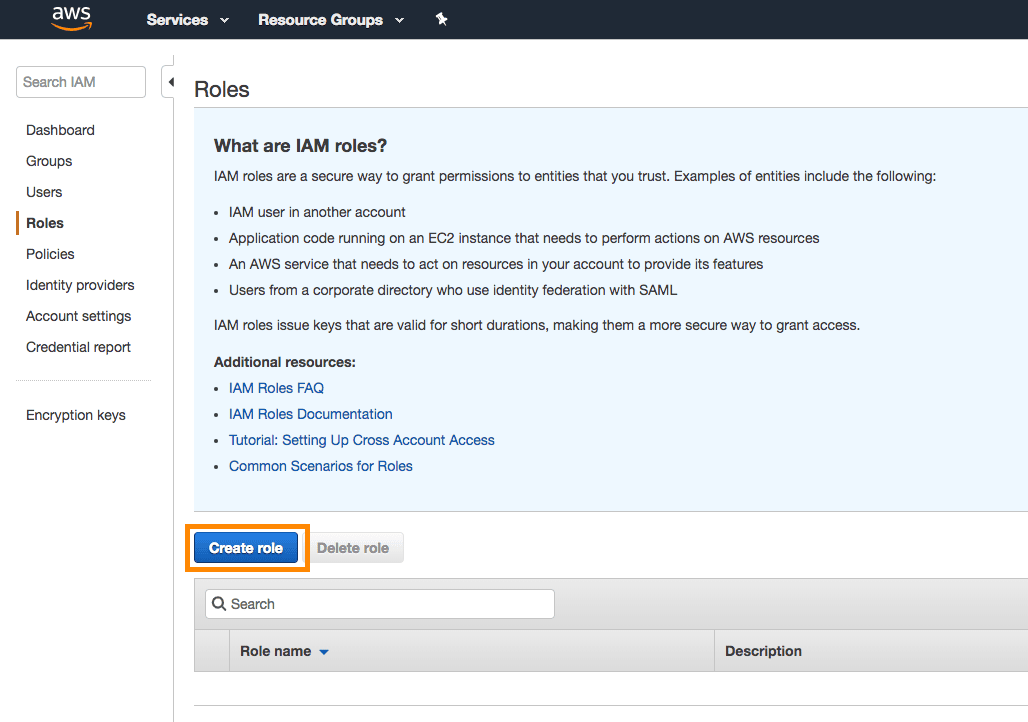Click the Create role button

pyautogui.click(x=246, y=548)
